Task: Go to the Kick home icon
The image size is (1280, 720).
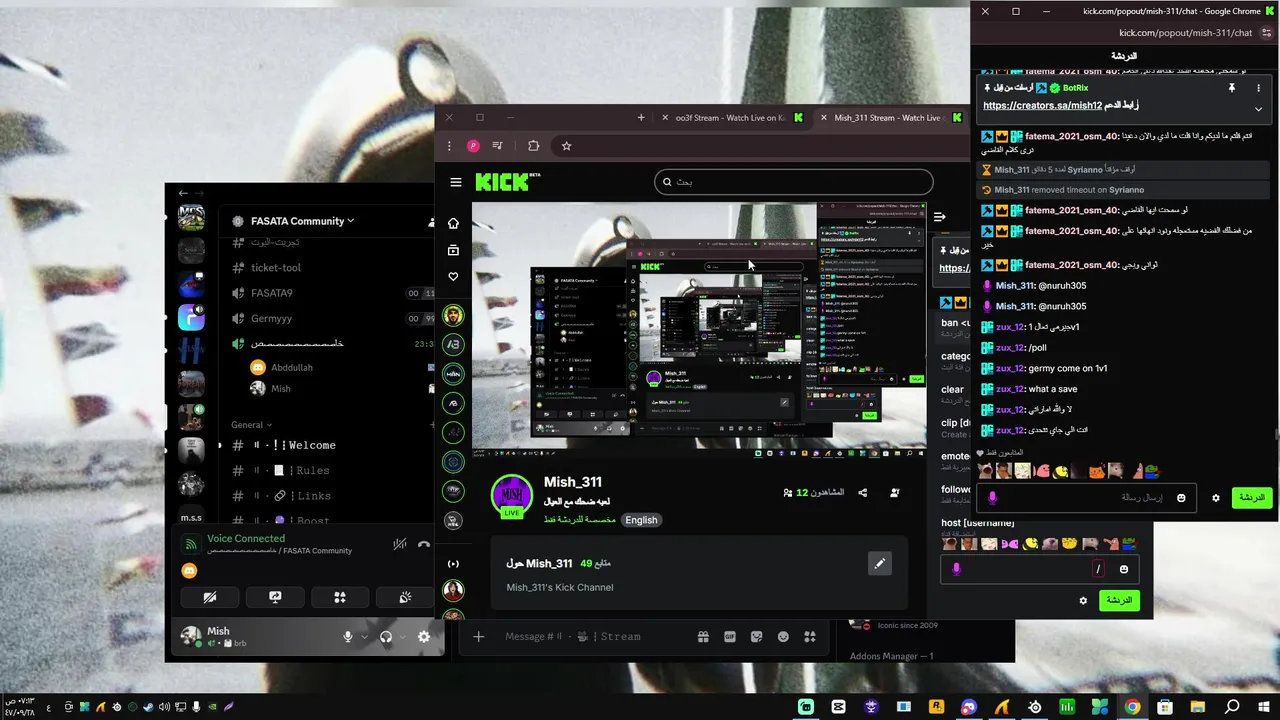Action: (454, 223)
